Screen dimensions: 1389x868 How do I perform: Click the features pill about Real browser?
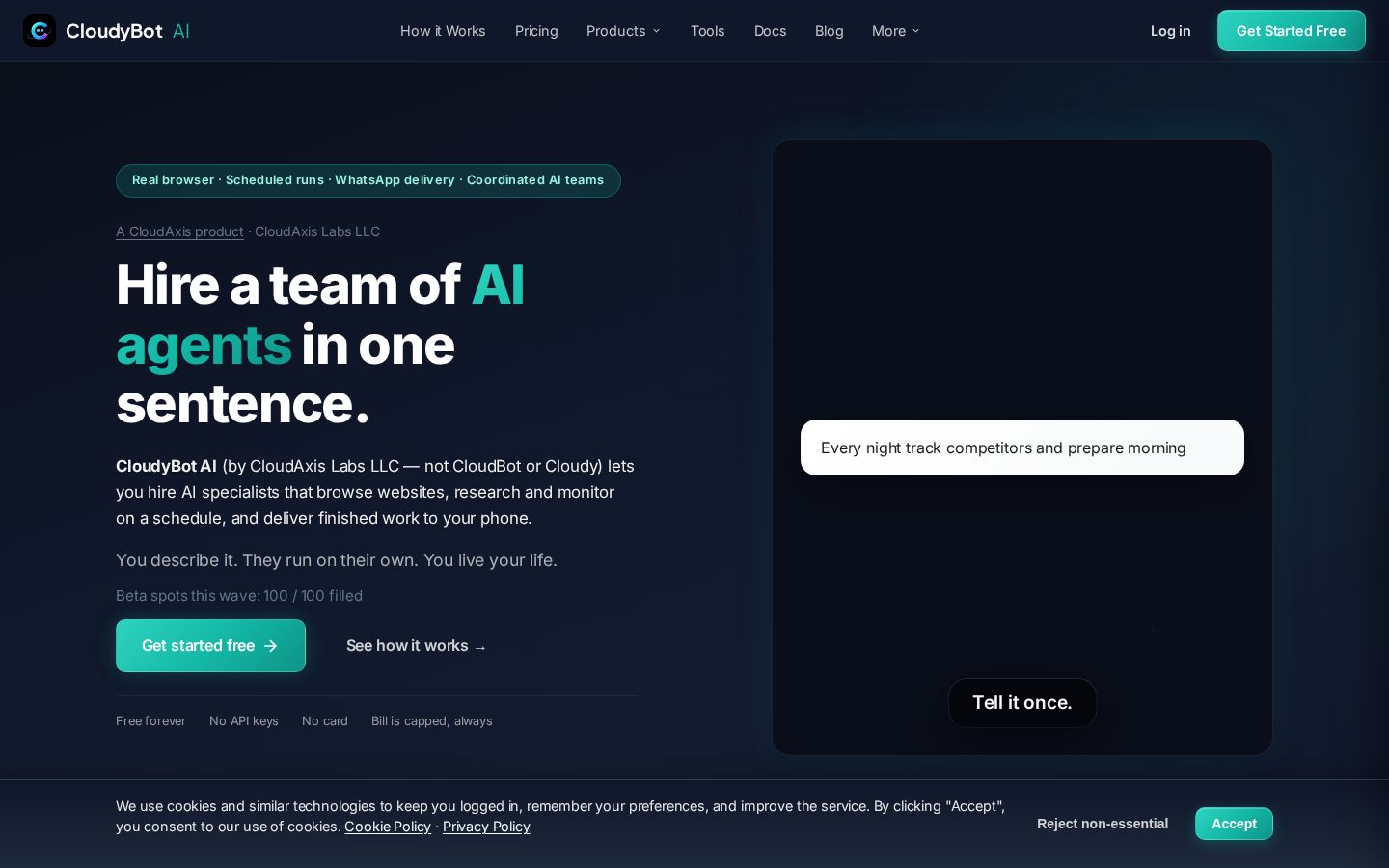pos(368,180)
